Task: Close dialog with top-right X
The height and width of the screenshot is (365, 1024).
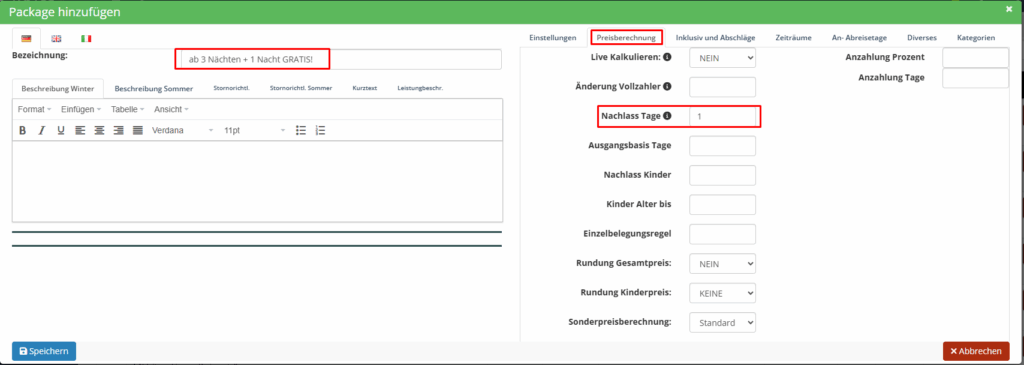Action: (1009, 10)
